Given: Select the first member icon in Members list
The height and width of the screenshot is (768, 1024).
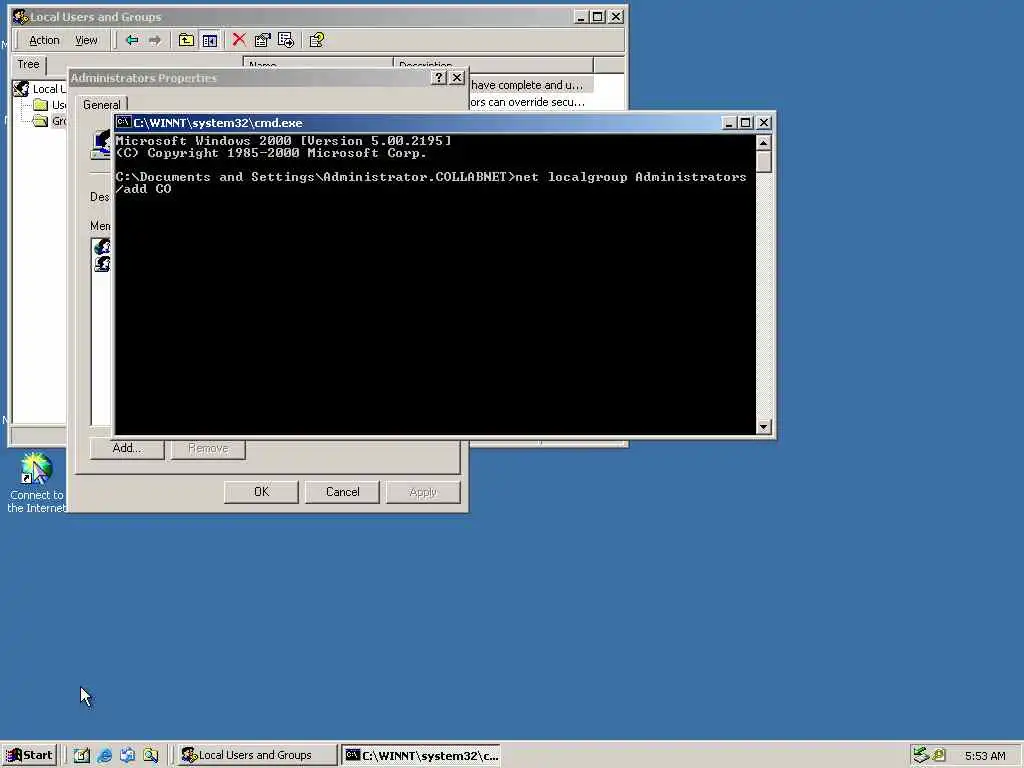Looking at the screenshot, I should pos(102,247).
